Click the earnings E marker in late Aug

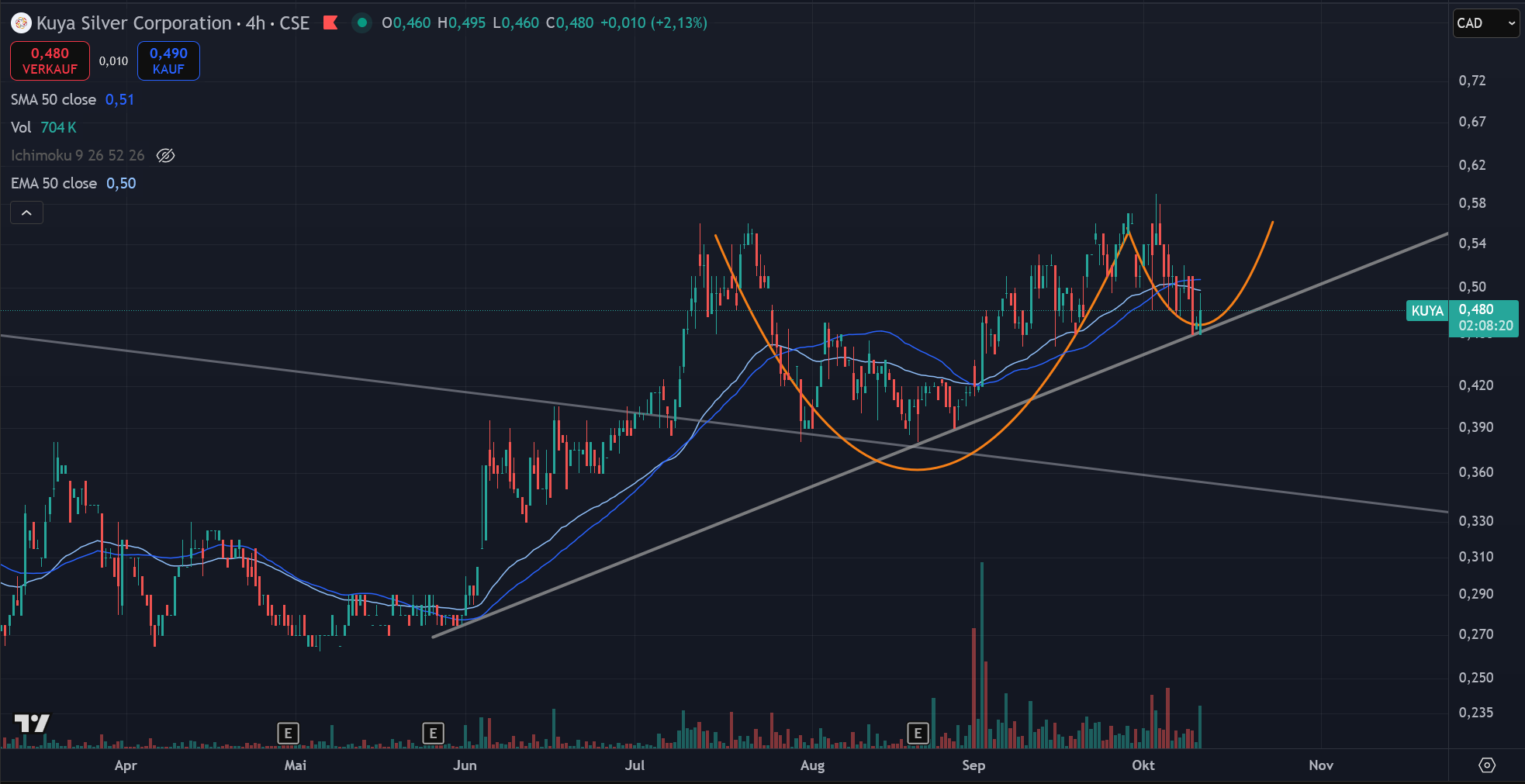[918, 733]
